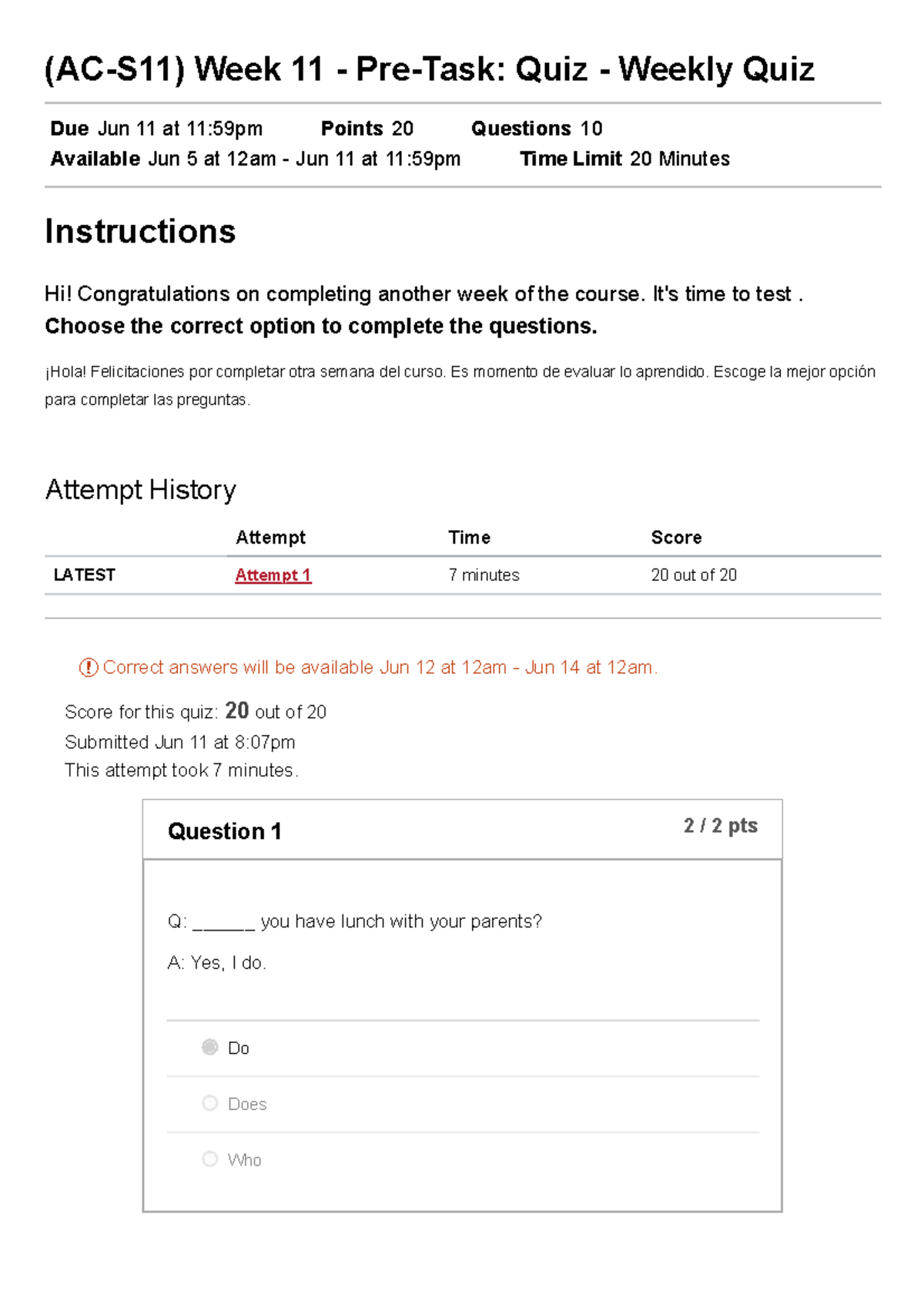Image resolution: width=924 pixels, height=1308 pixels.
Task: Click the "2 / 2 pts" points label
Action: [x=721, y=825]
